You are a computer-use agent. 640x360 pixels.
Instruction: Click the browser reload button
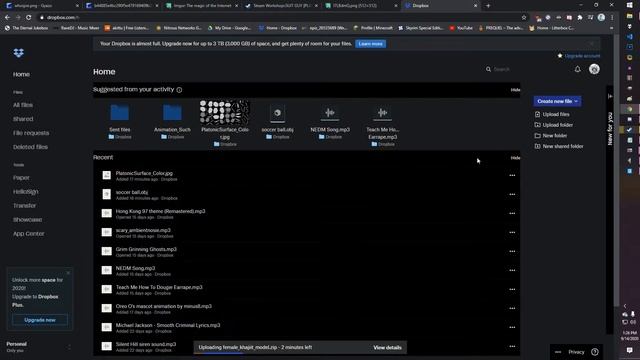point(29,17)
